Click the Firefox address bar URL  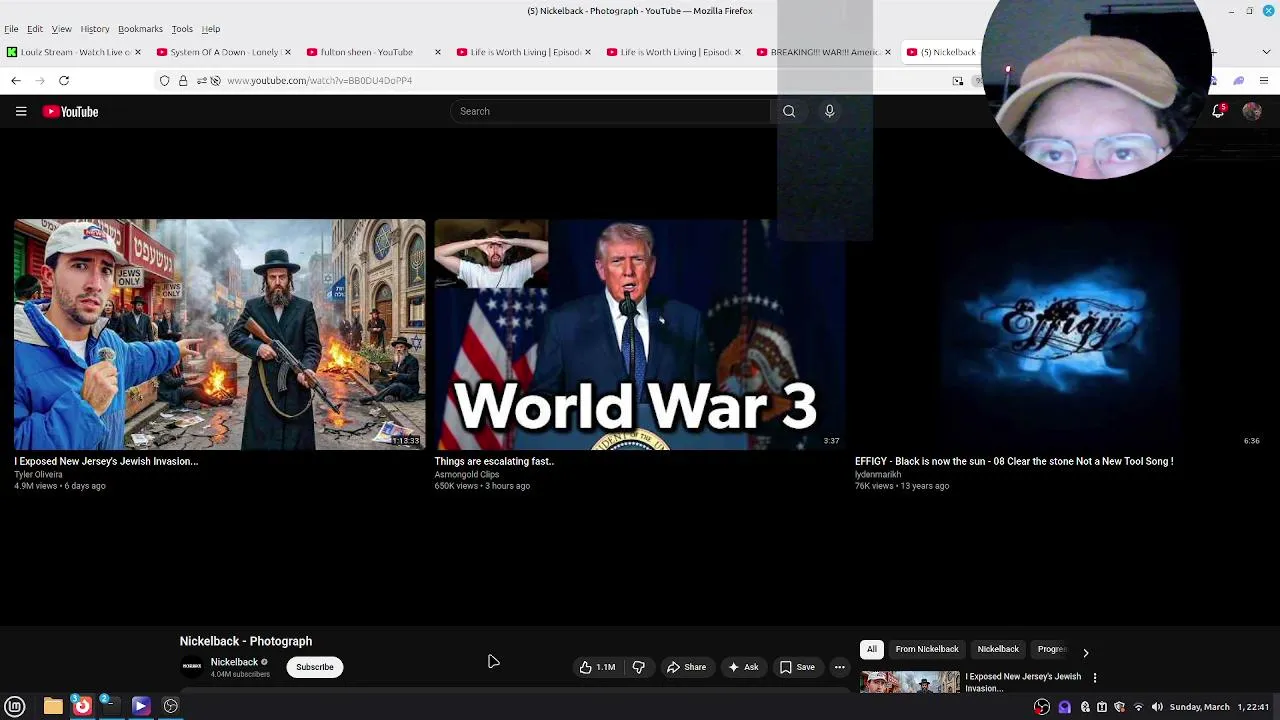(x=320, y=80)
